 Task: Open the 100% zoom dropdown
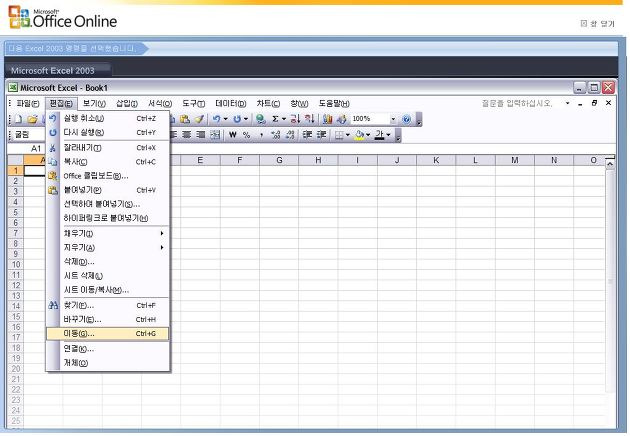click(x=393, y=119)
